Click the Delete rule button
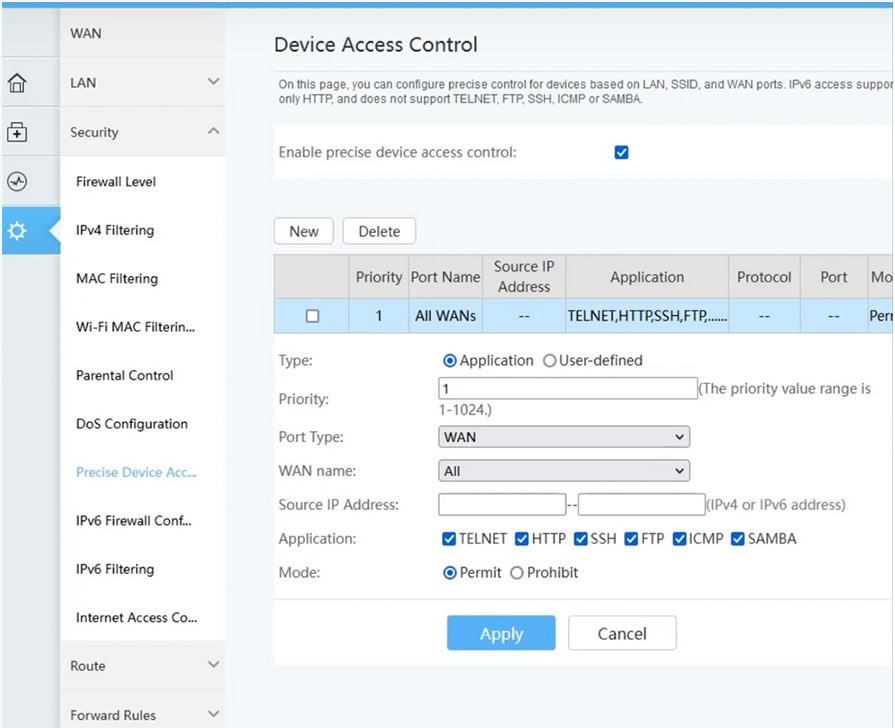 pyautogui.click(x=379, y=231)
